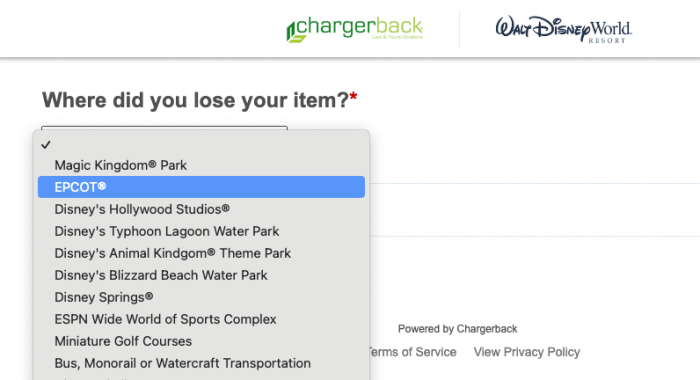The height and width of the screenshot is (380, 700).
Task: Click the Chargerback logo
Action: [354, 29]
